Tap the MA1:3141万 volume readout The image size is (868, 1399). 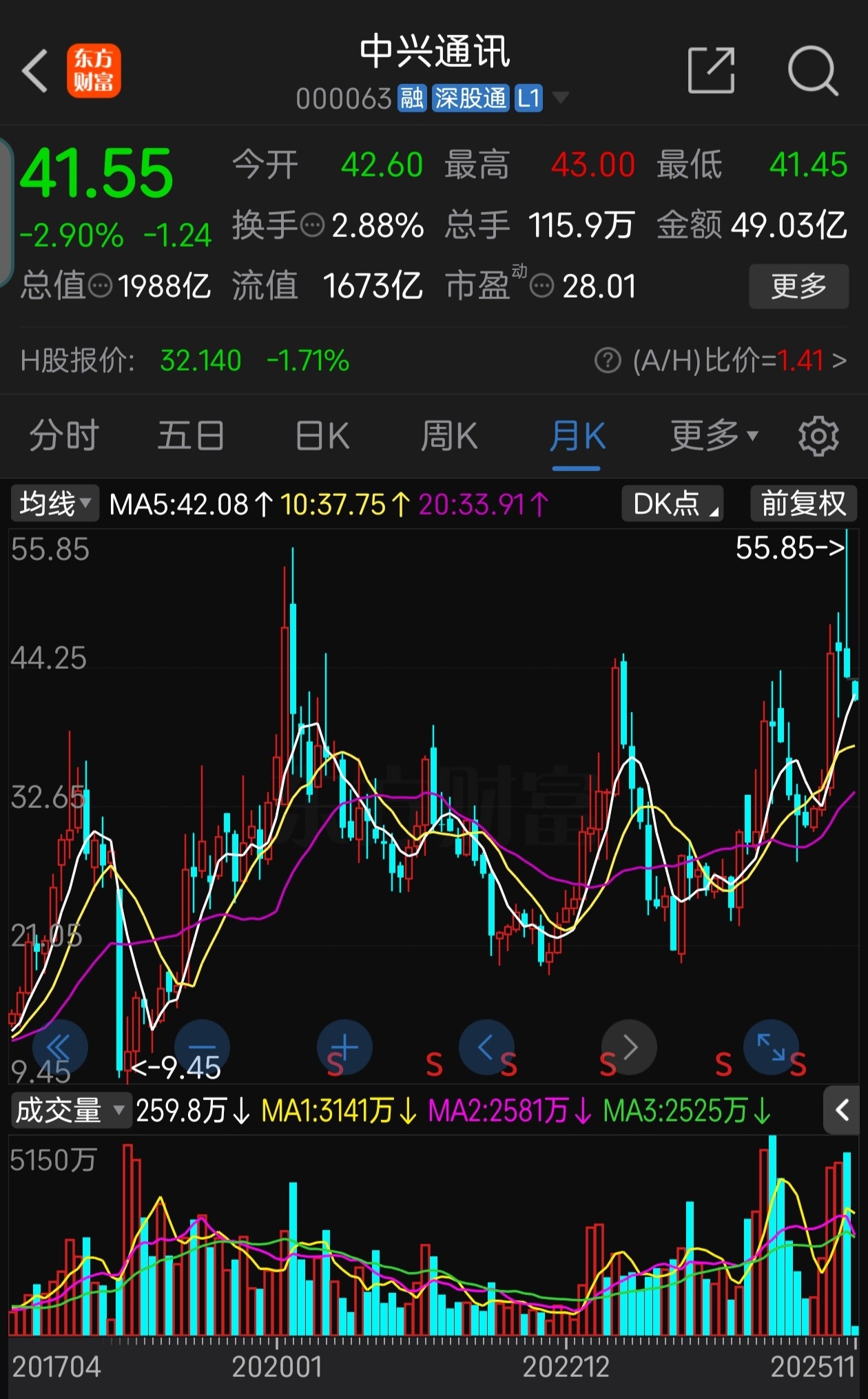[339, 1111]
